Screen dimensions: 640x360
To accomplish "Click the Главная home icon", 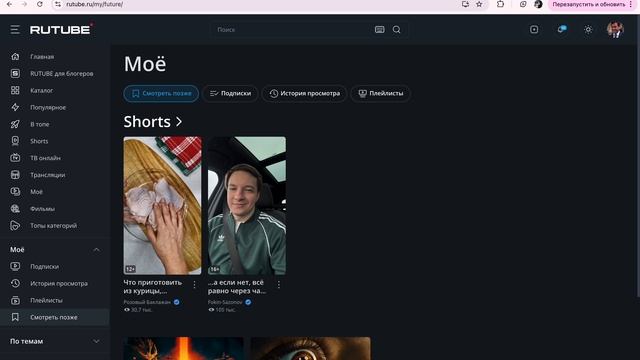I will (x=15, y=56).
